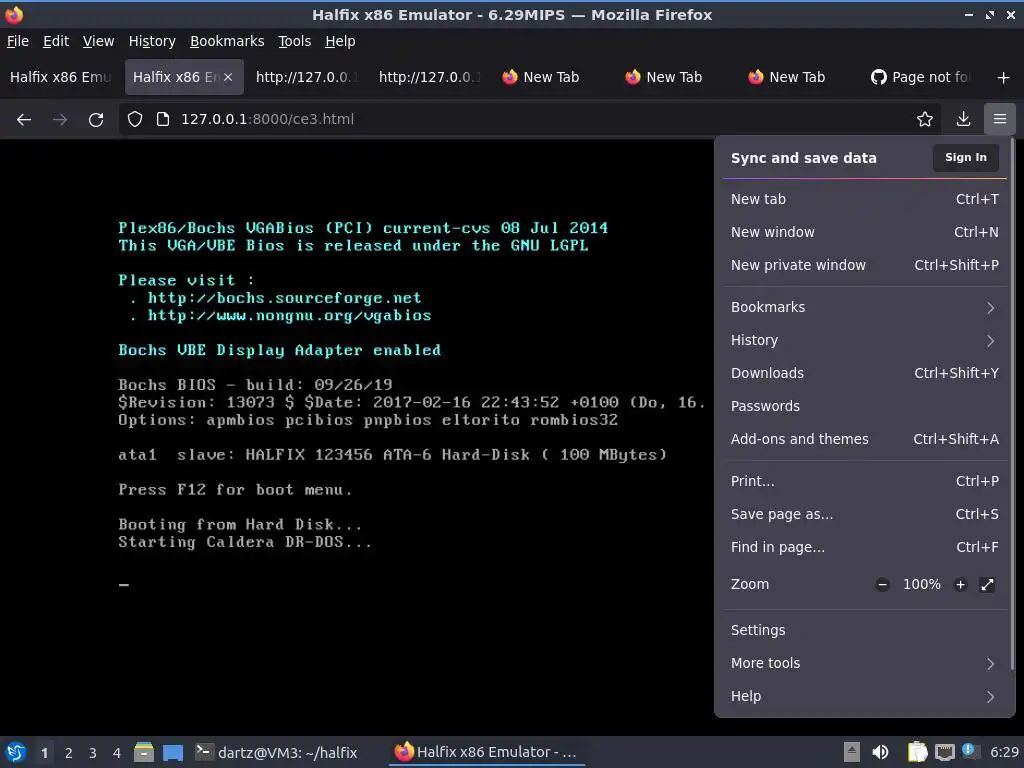Open the History menu bar item

tap(152, 41)
